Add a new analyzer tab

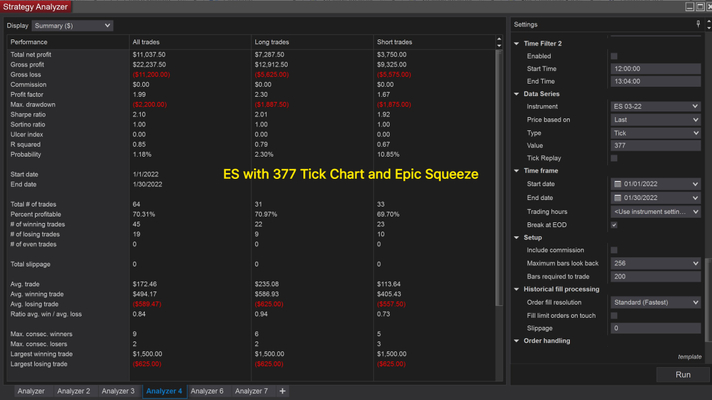(x=282, y=391)
